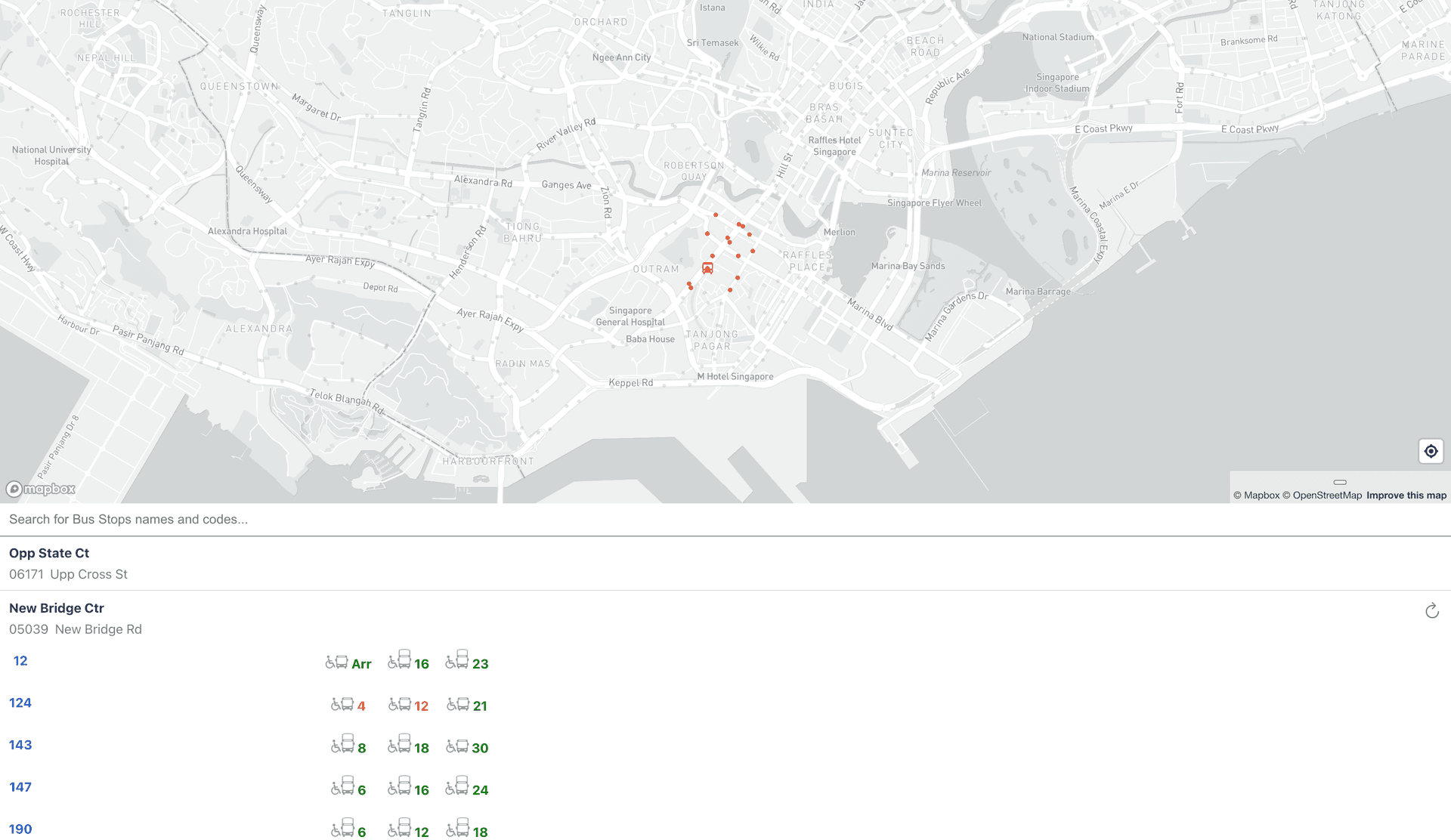The width and height of the screenshot is (1451, 840).
Task: Click Improve this map link
Action: [1406, 496]
